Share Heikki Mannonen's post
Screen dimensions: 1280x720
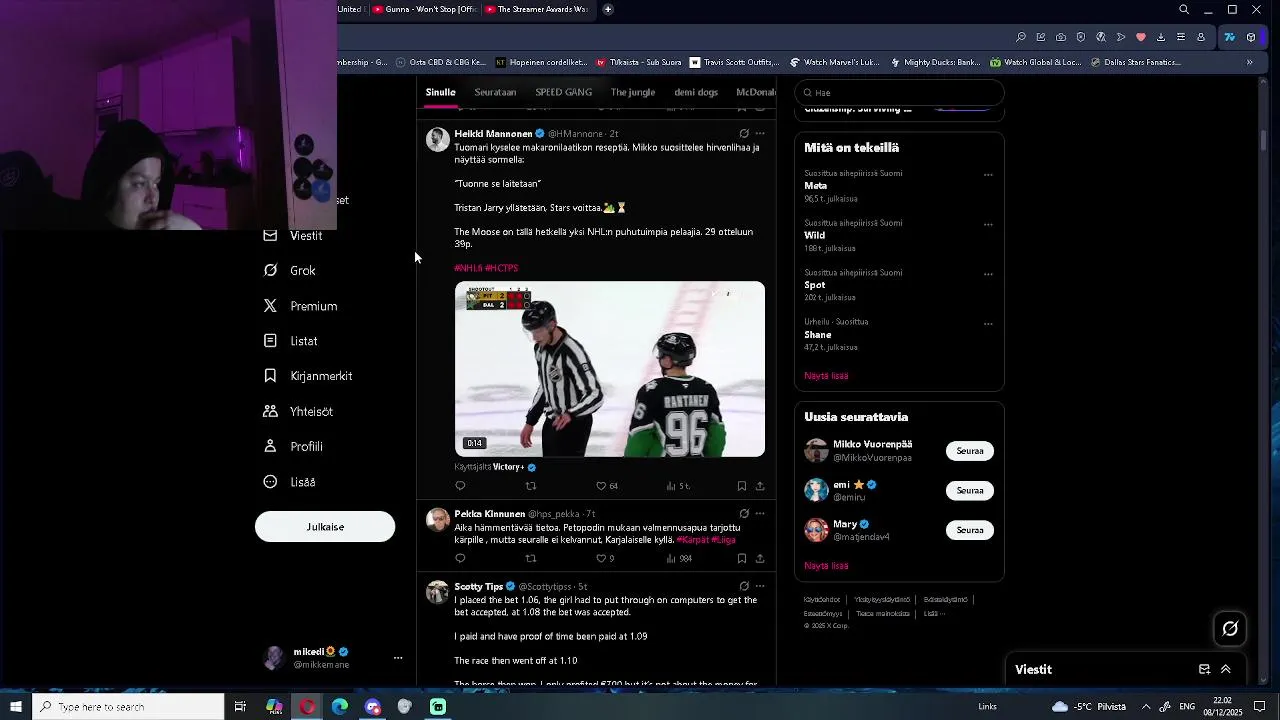point(760,486)
